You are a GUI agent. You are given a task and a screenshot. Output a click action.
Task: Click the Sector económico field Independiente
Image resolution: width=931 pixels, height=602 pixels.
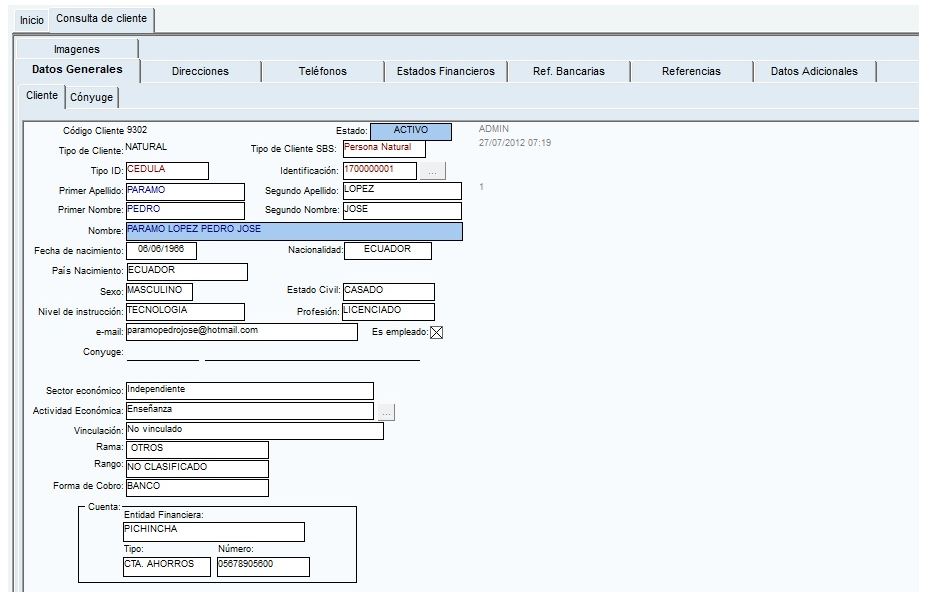click(x=250, y=391)
